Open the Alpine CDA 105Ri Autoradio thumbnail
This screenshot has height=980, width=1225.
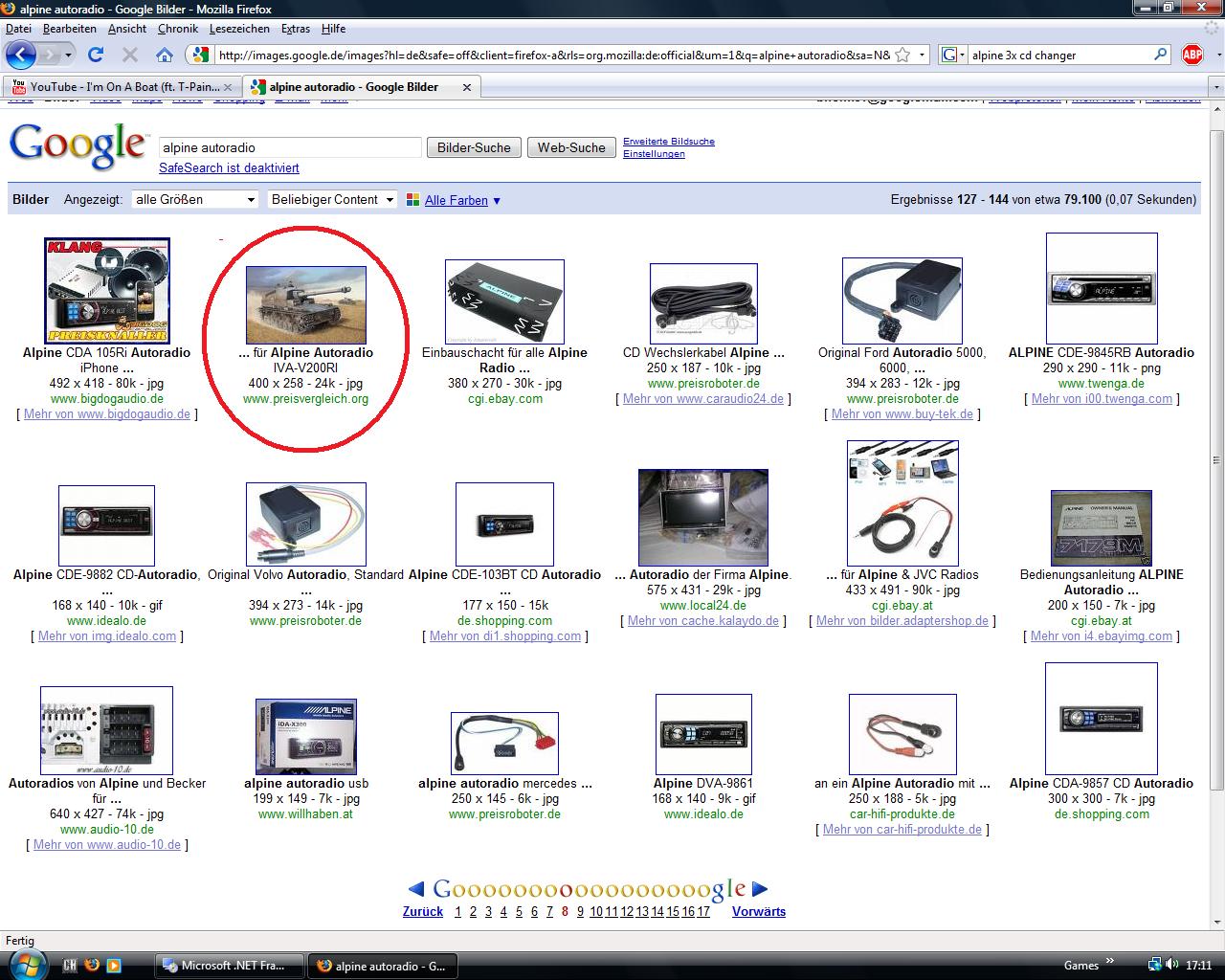point(107,290)
